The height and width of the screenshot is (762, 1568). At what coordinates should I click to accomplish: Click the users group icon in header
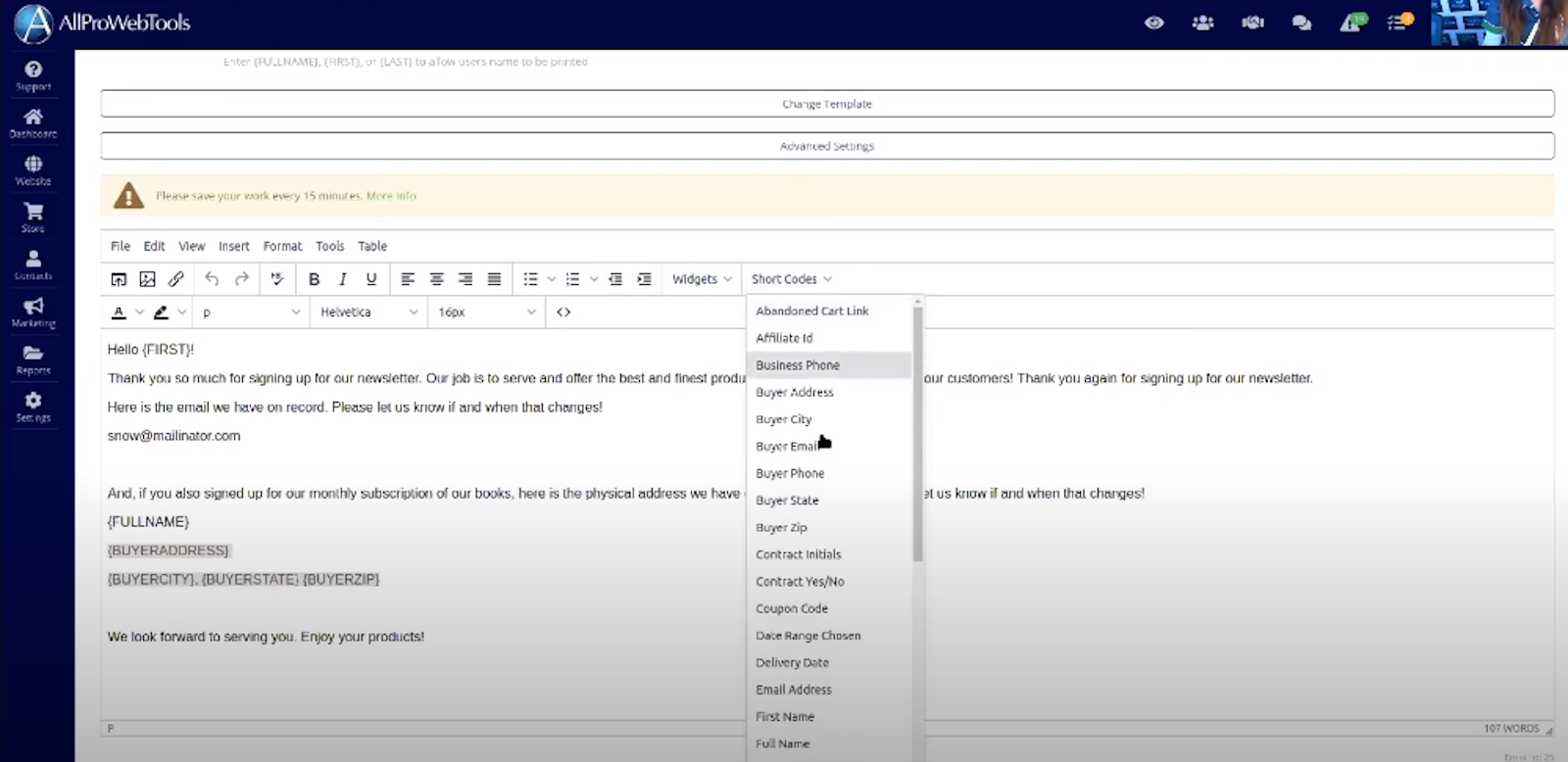pyautogui.click(x=1203, y=23)
